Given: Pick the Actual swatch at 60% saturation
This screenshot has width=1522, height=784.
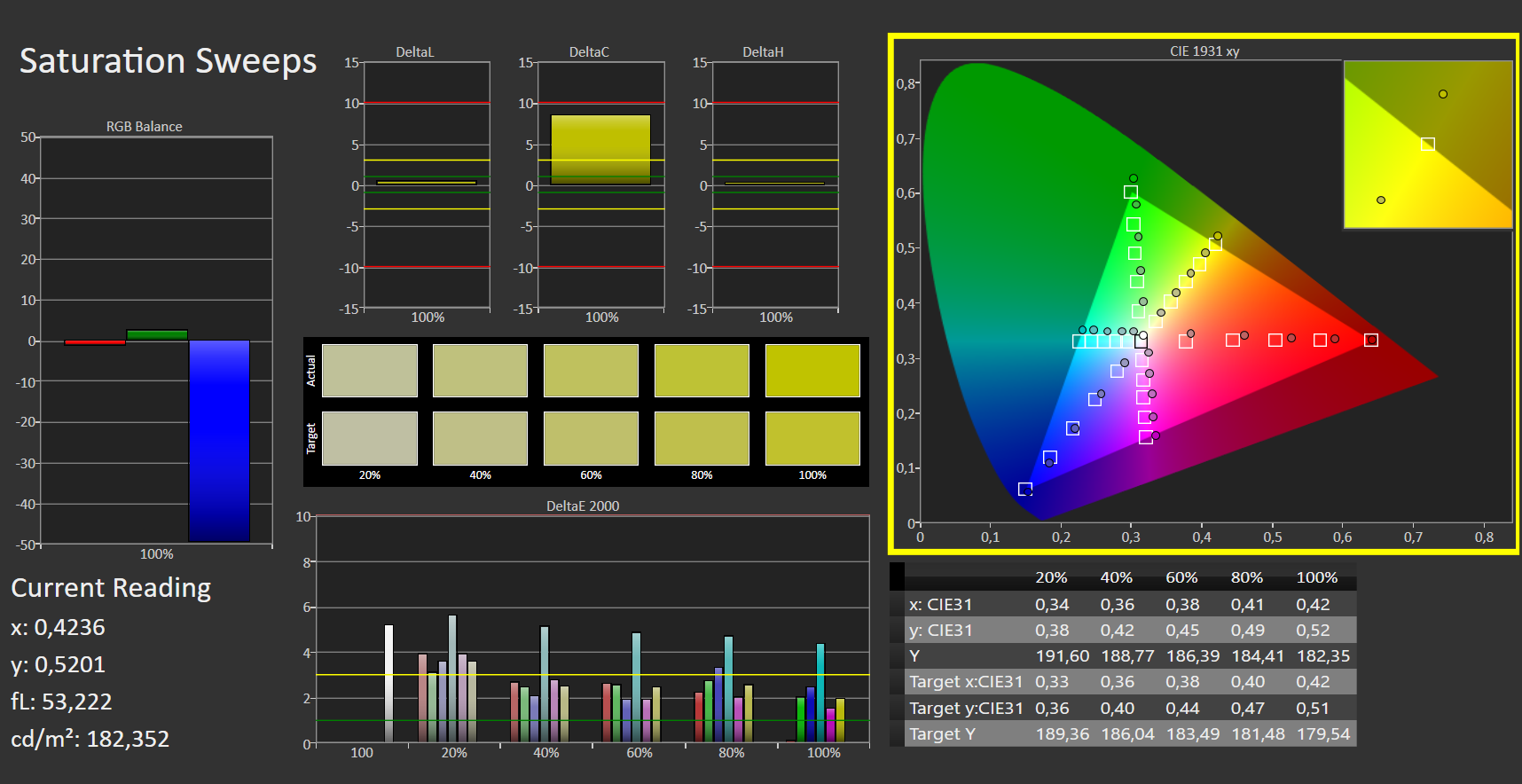Looking at the screenshot, I should pos(591,371).
